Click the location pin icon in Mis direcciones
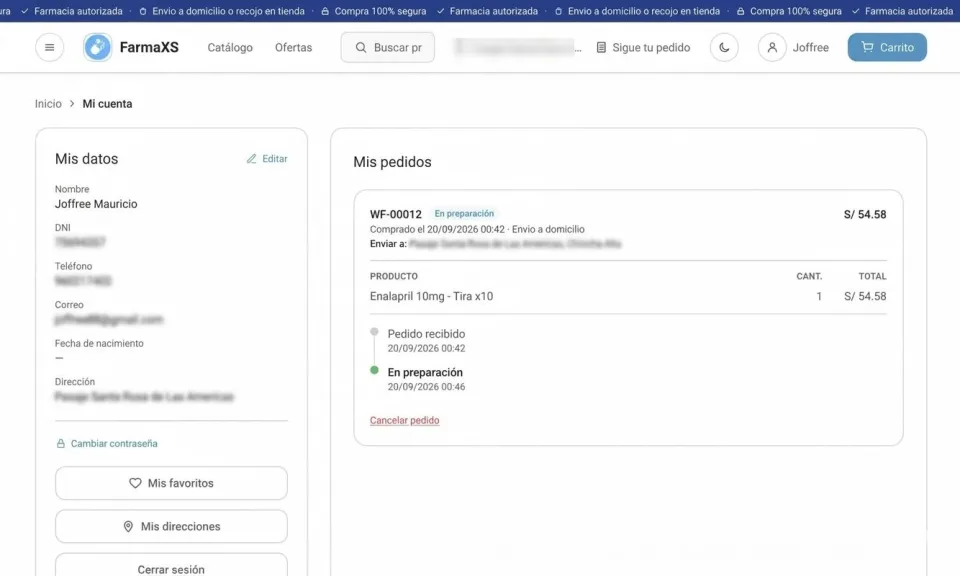Image resolution: width=960 pixels, height=576 pixels. [x=128, y=526]
